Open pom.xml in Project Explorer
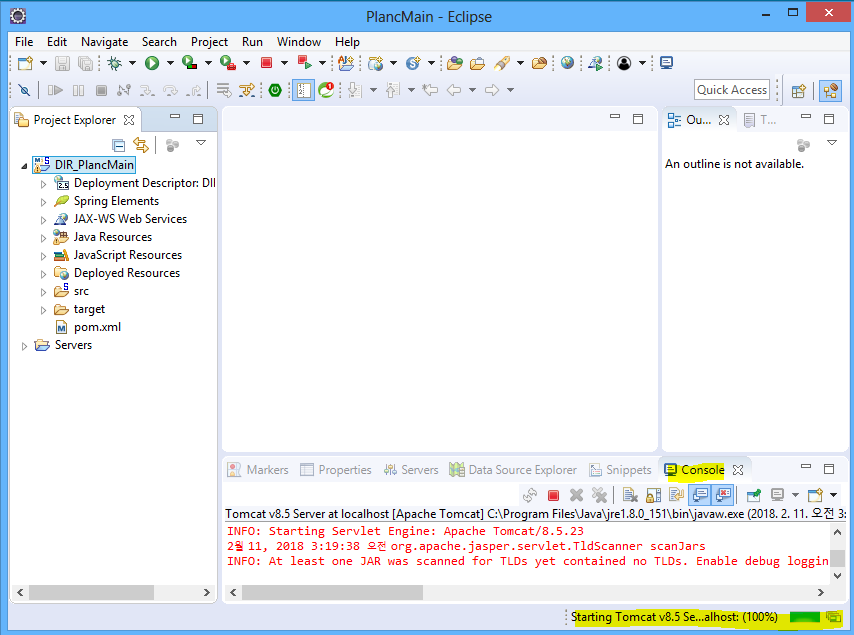This screenshot has width=854, height=635. 97,327
